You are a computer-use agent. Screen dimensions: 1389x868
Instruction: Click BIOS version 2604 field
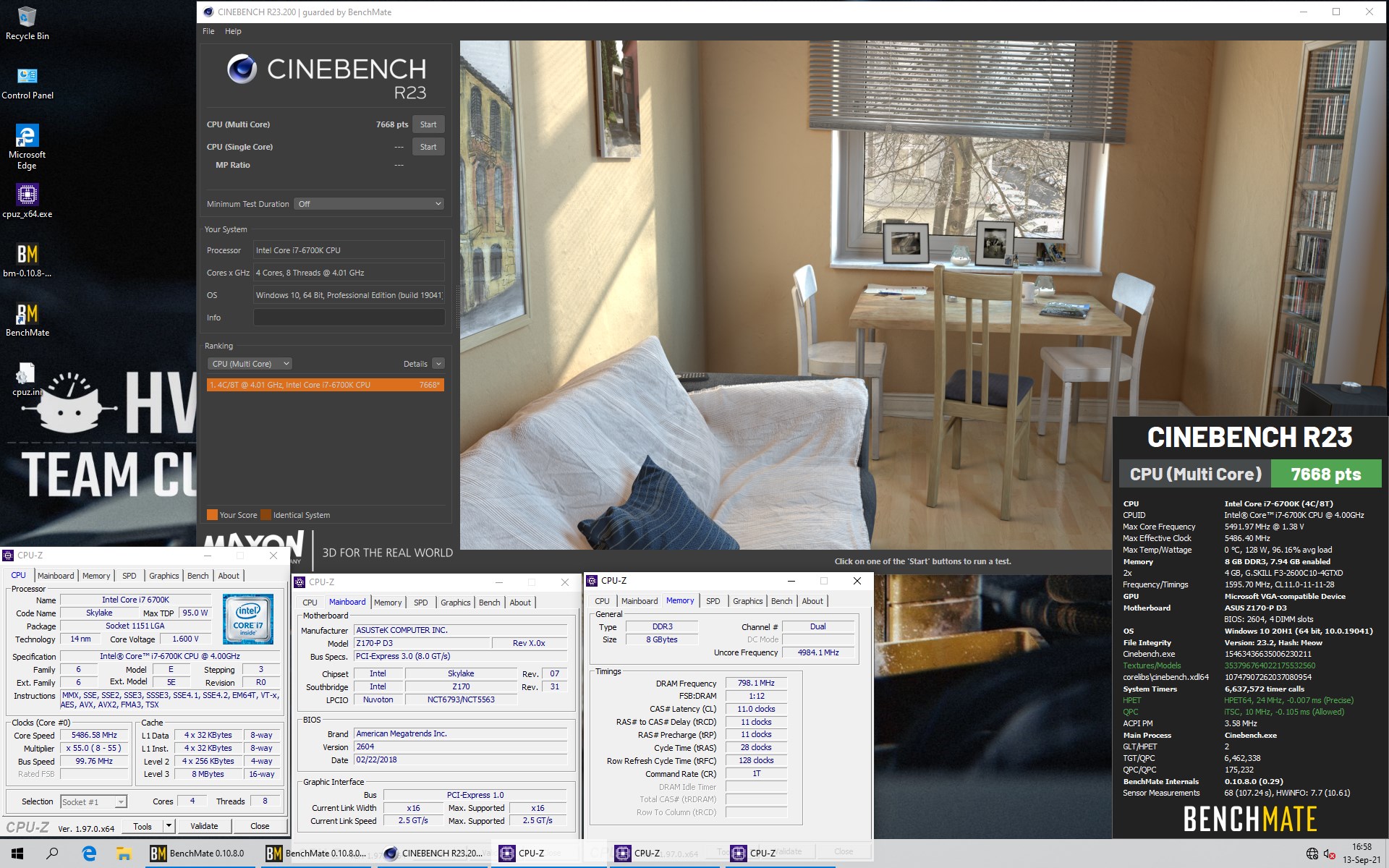click(x=461, y=746)
